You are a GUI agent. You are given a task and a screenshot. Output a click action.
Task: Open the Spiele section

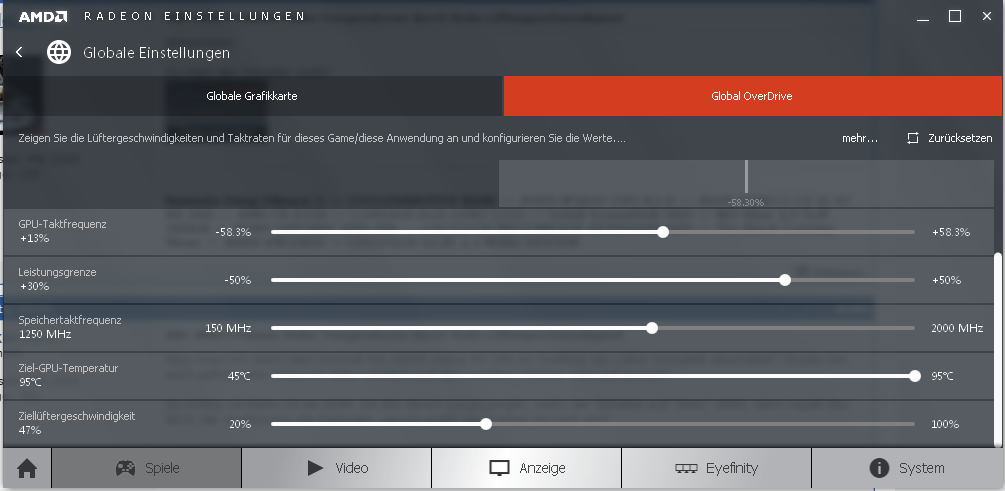pyautogui.click(x=146, y=469)
